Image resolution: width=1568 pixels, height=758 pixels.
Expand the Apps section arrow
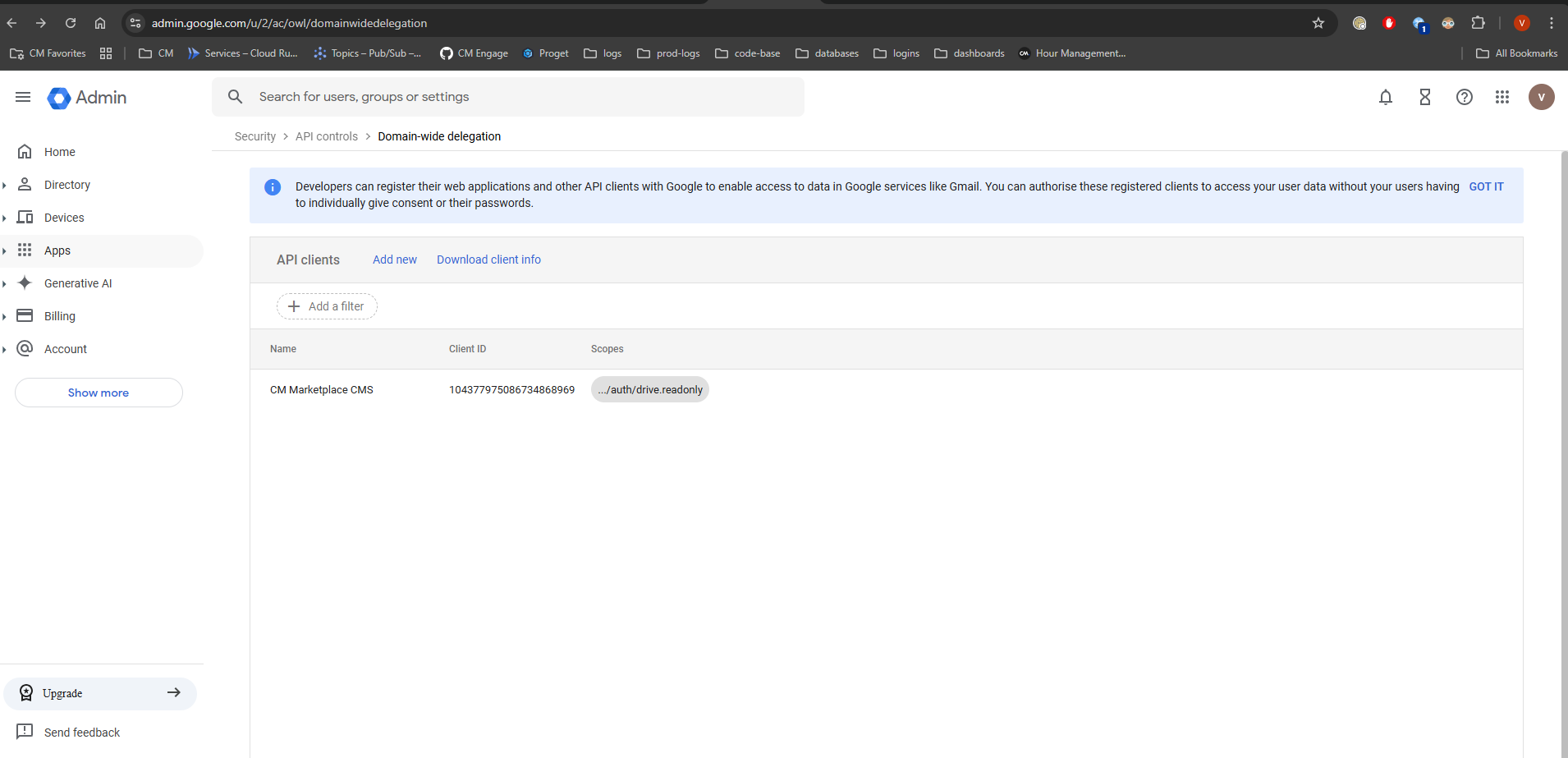[5, 251]
